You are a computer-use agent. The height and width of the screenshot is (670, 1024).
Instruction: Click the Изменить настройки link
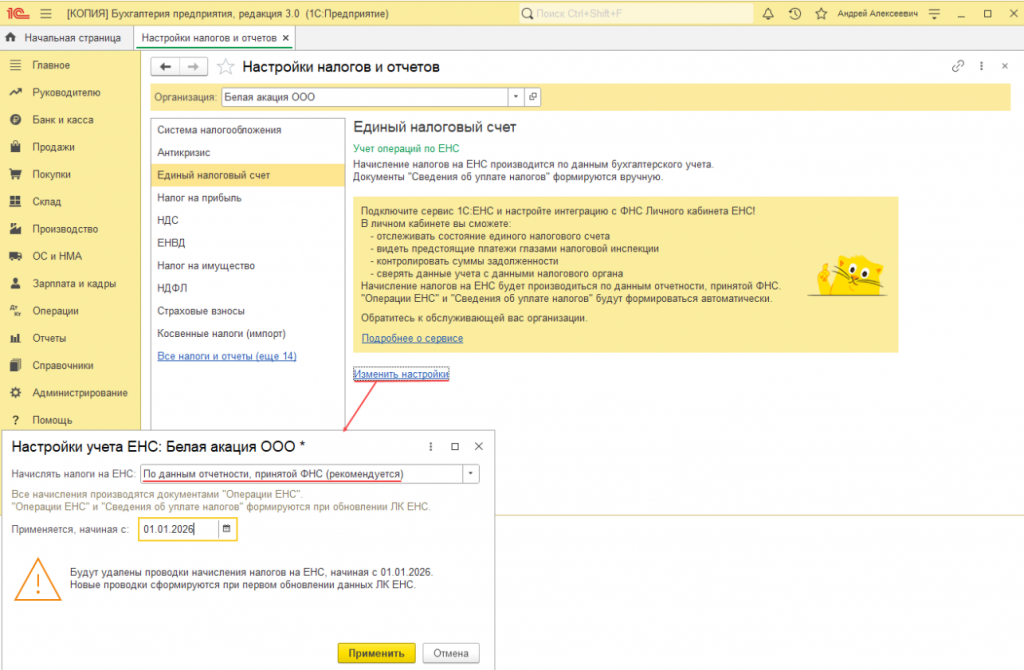click(x=401, y=374)
